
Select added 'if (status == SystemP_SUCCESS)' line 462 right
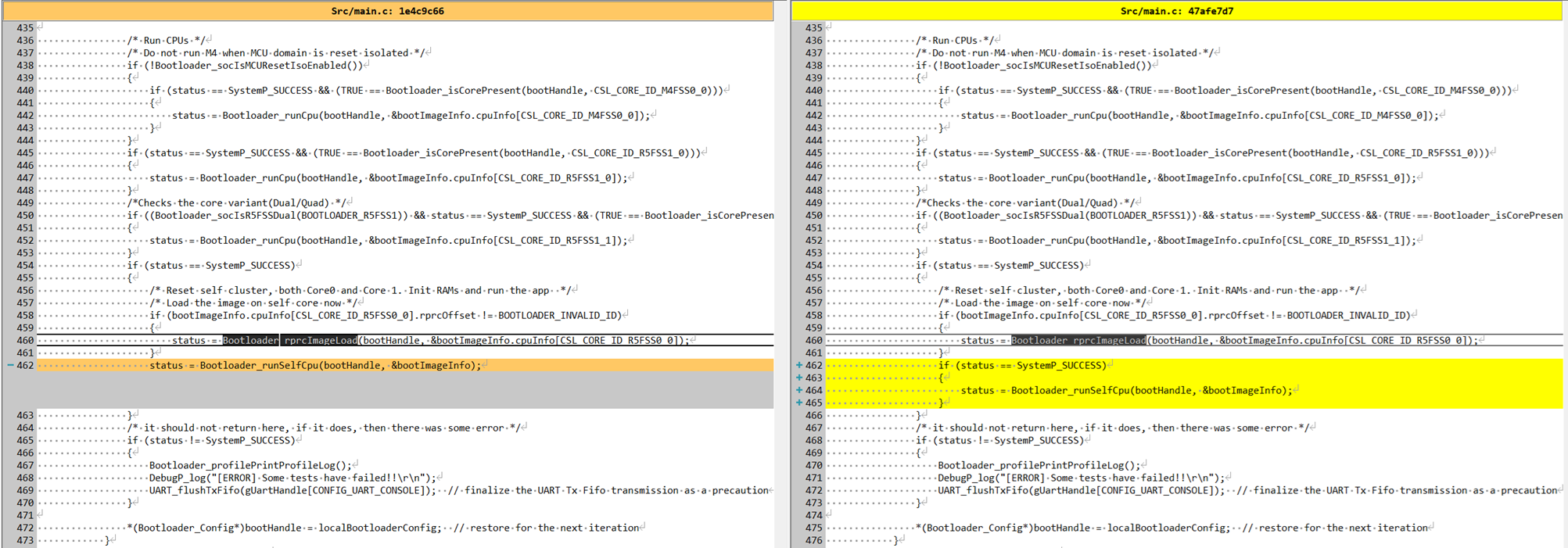point(1022,365)
